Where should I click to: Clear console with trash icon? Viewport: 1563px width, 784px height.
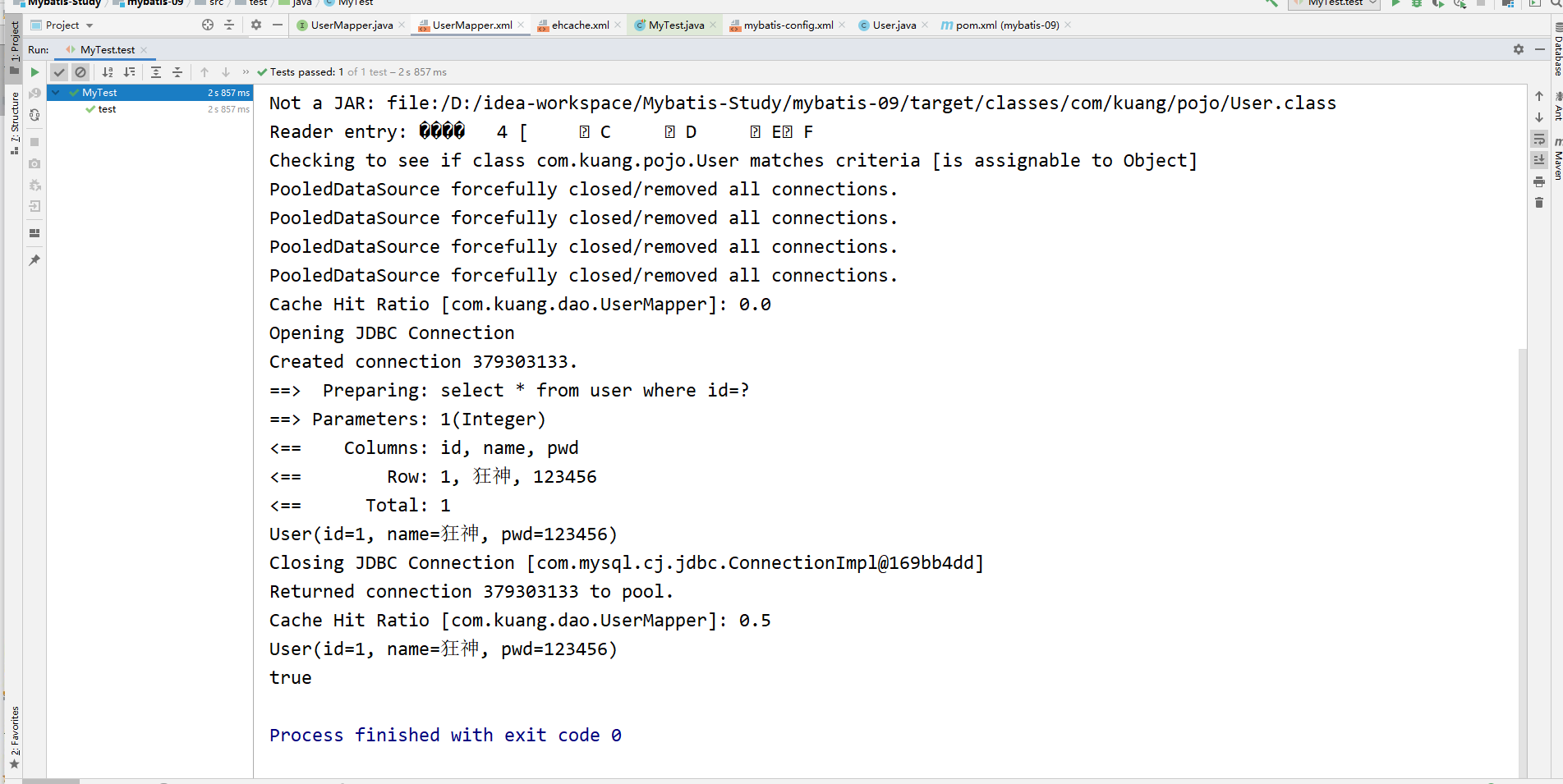(x=1539, y=203)
